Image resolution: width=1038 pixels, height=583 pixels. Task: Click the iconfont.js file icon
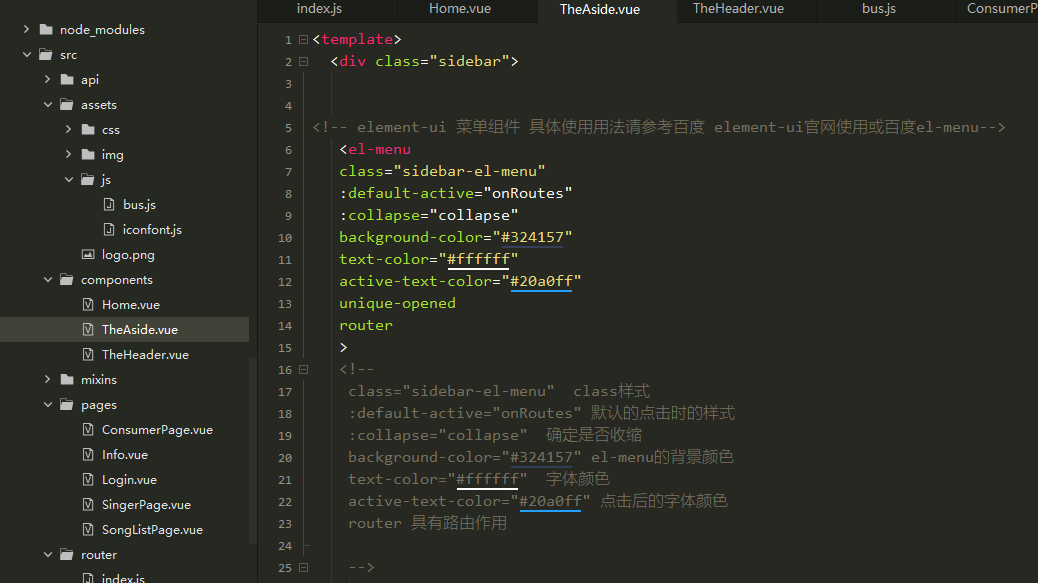[x=109, y=230]
